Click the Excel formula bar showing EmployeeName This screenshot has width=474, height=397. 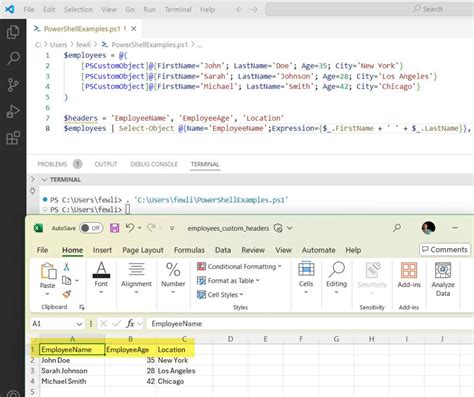pyautogui.click(x=310, y=324)
